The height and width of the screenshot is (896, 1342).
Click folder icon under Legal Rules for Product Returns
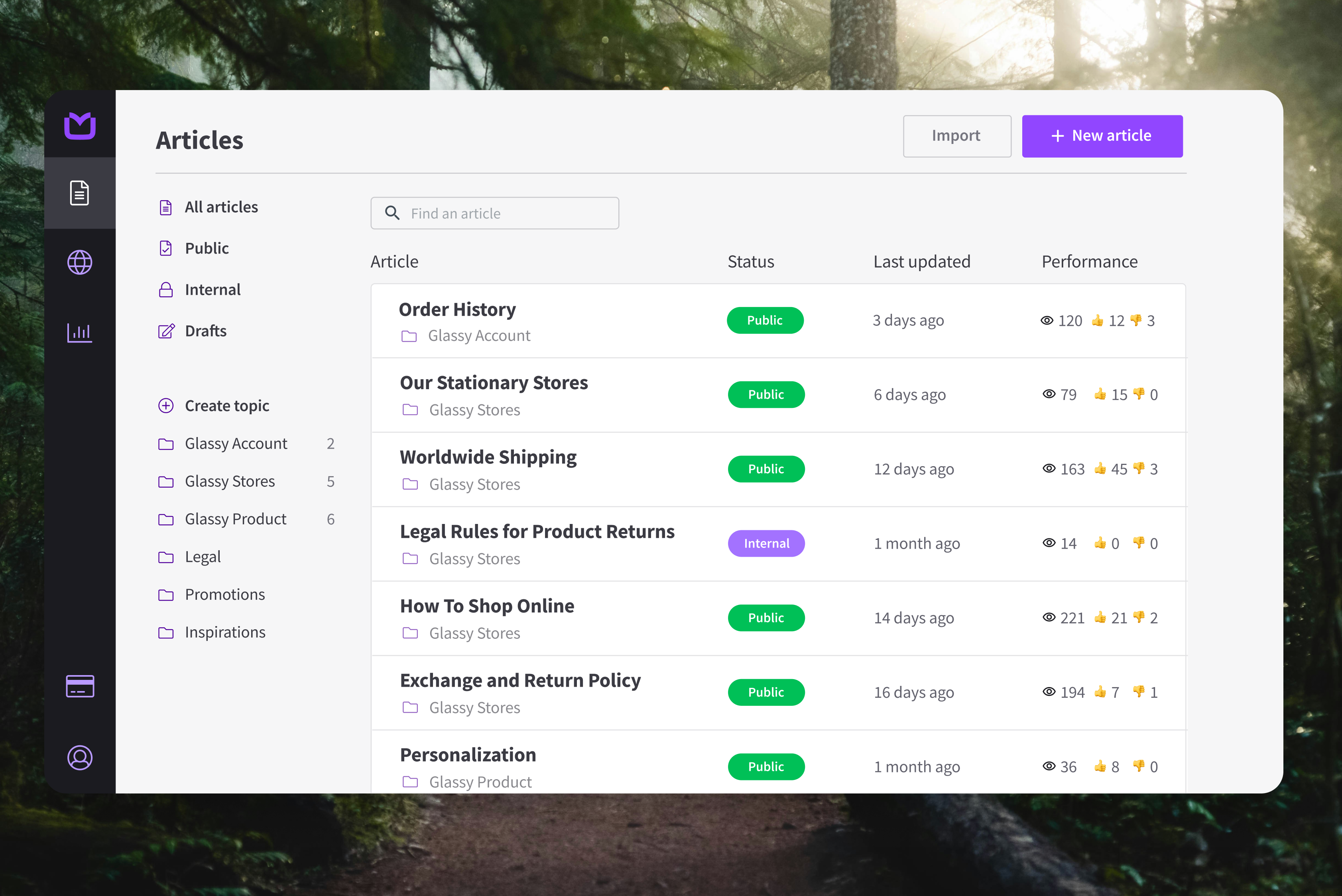(410, 559)
